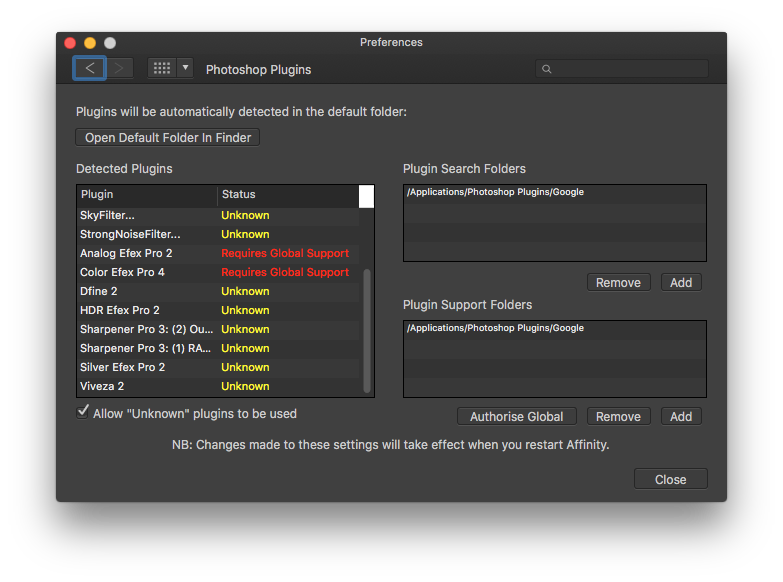This screenshot has height=582, width=783.
Task: Select Sharpener Pro 3: (1) RA... row
Action: click(218, 348)
